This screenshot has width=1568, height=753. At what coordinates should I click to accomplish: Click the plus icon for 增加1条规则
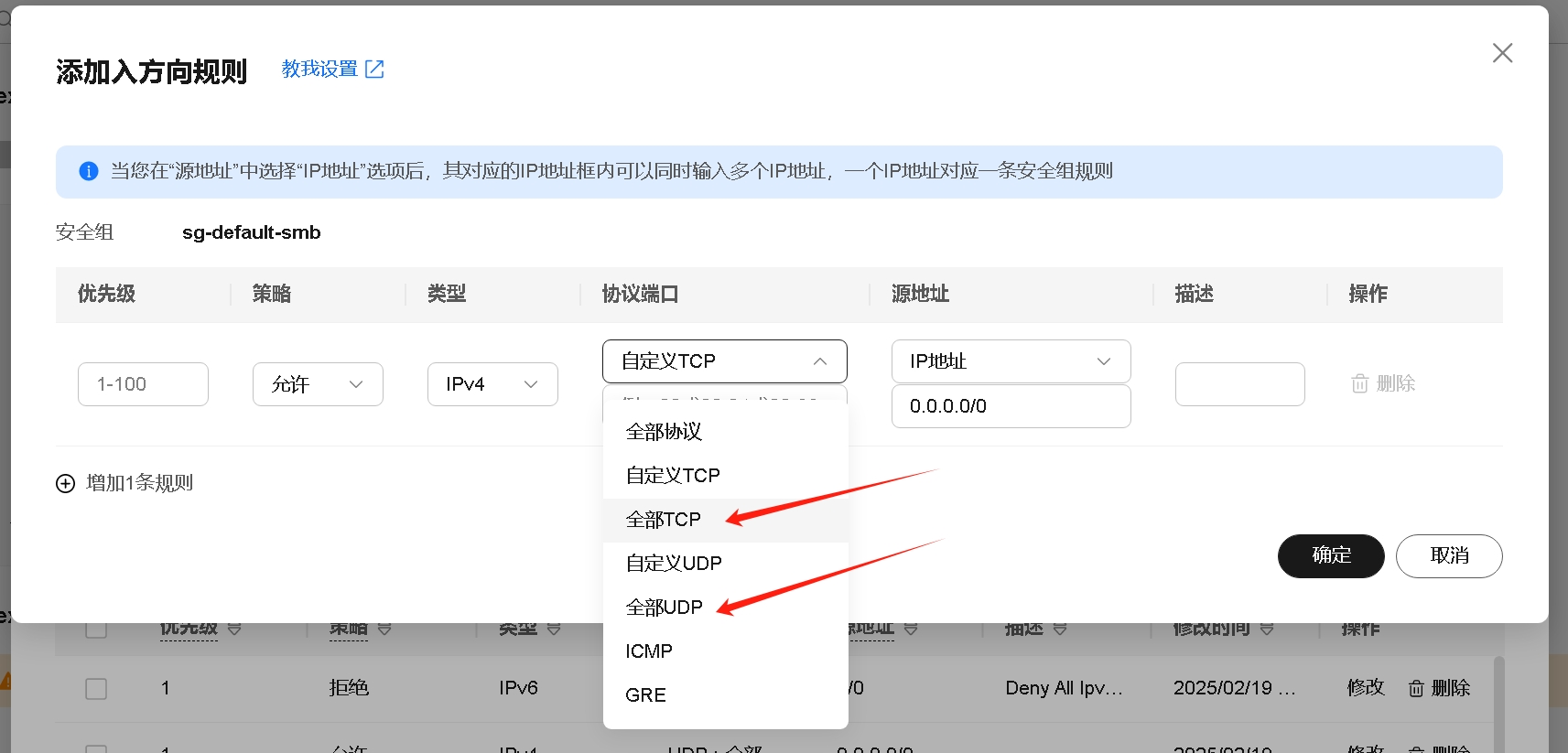65,483
